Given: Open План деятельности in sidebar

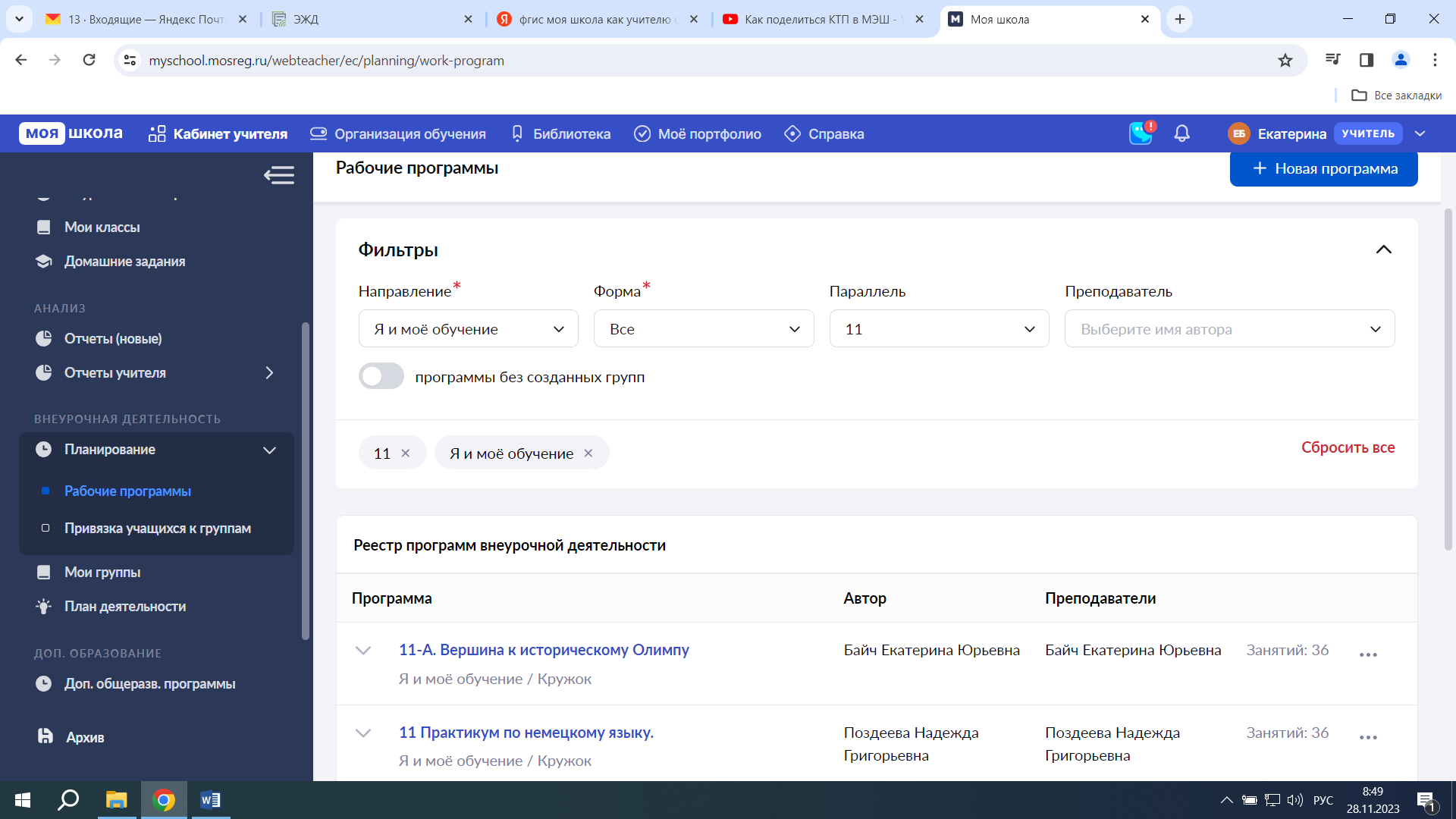Looking at the screenshot, I should pos(125,606).
